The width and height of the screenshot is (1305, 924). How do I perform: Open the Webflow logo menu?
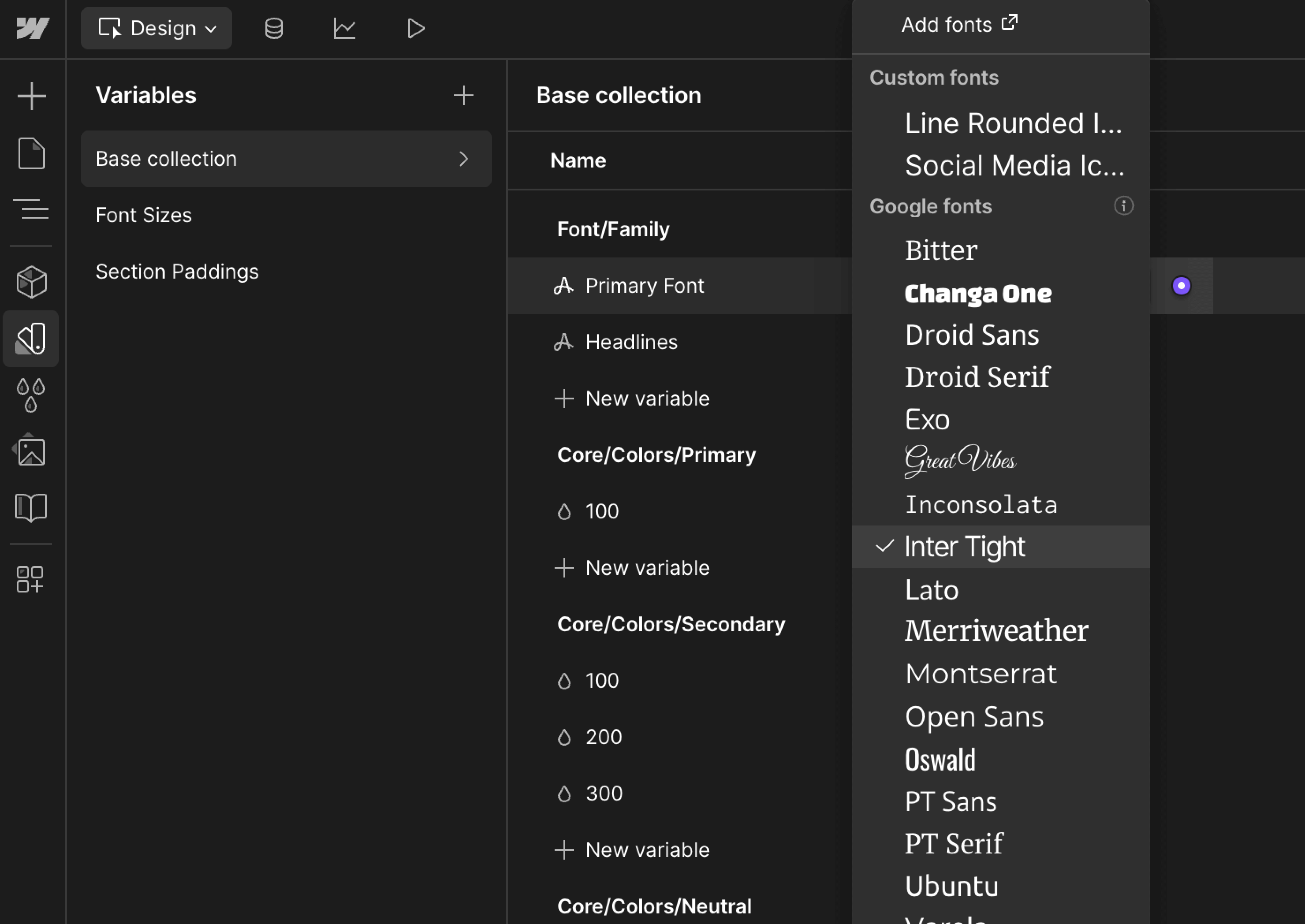tap(33, 28)
